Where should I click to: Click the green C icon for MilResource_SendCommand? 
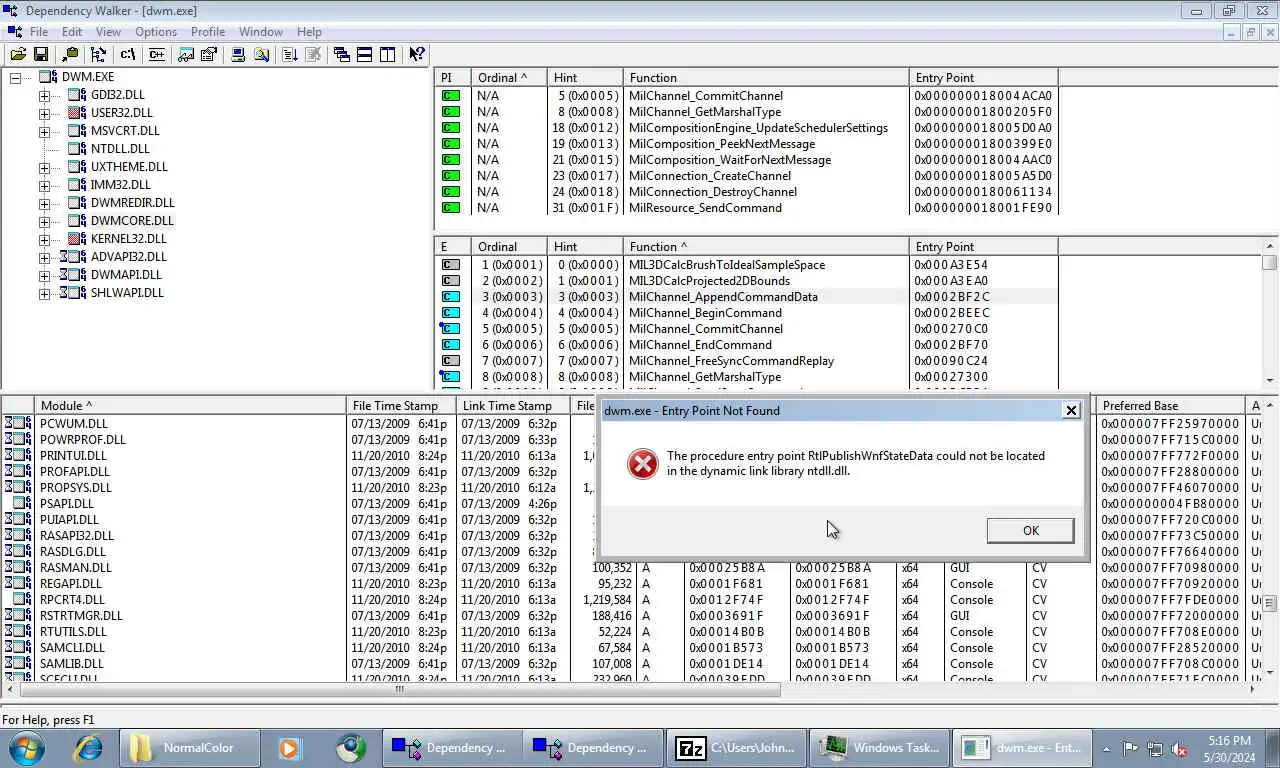coord(451,208)
